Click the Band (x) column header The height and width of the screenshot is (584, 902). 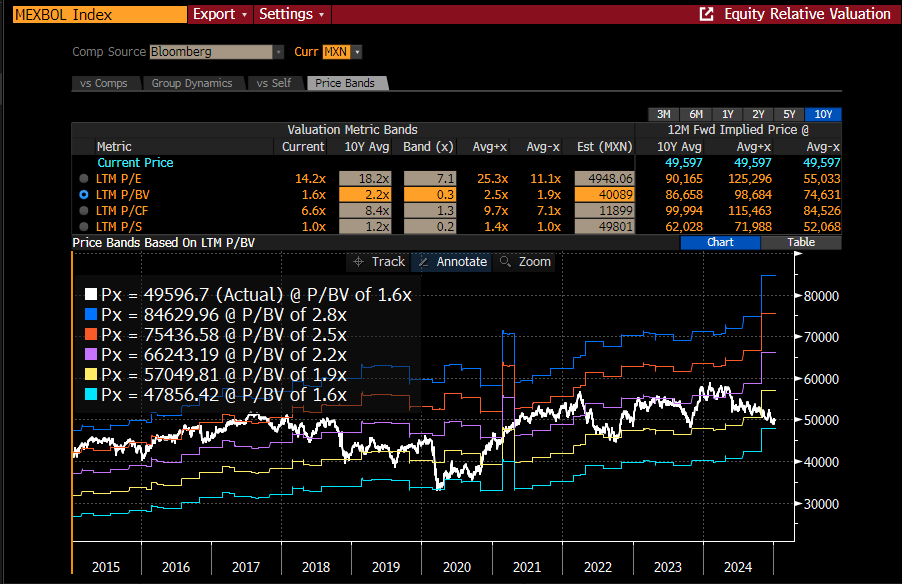pyautogui.click(x=428, y=147)
